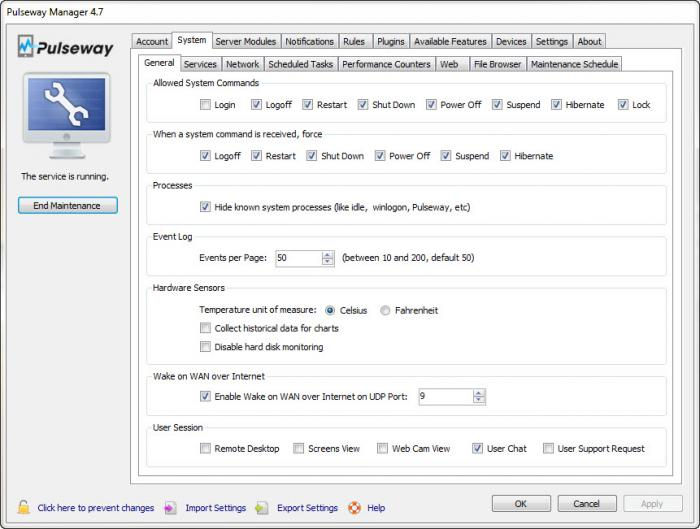Open the About tab
Viewport: 700px width, 529px height.
[589, 42]
